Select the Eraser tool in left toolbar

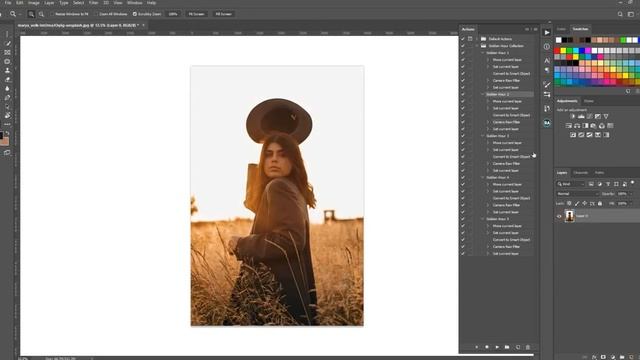click(x=7, y=80)
